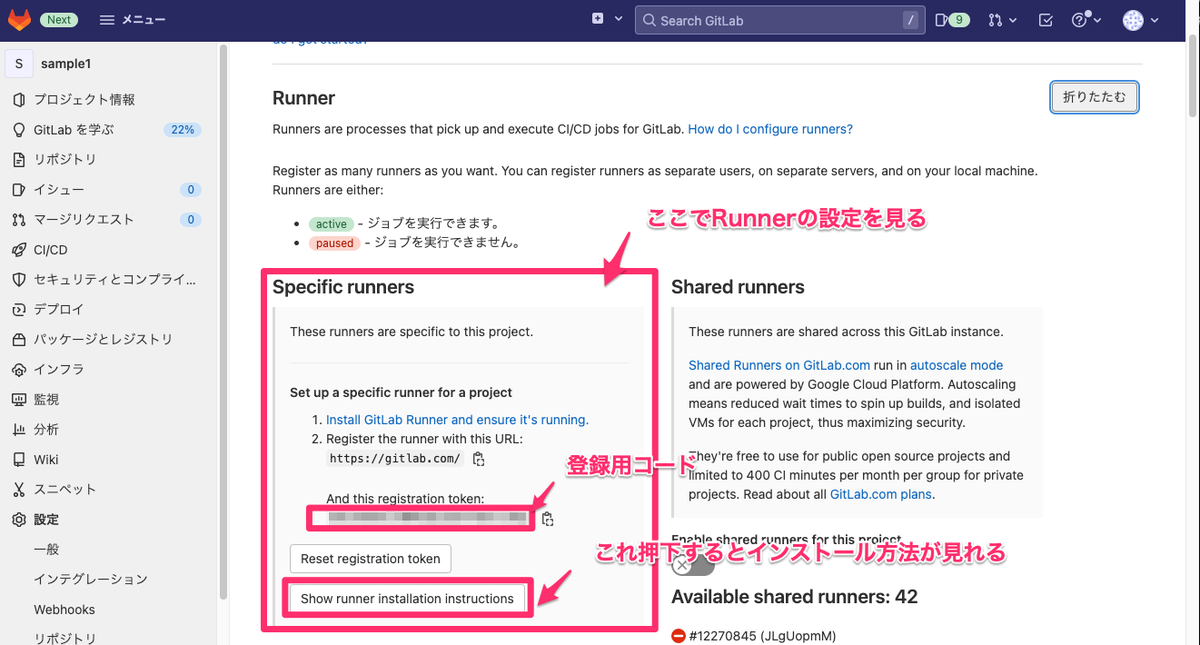This screenshot has height=645, width=1200.
Task: Click the デプロイ sidebar icon
Action: coord(18,310)
